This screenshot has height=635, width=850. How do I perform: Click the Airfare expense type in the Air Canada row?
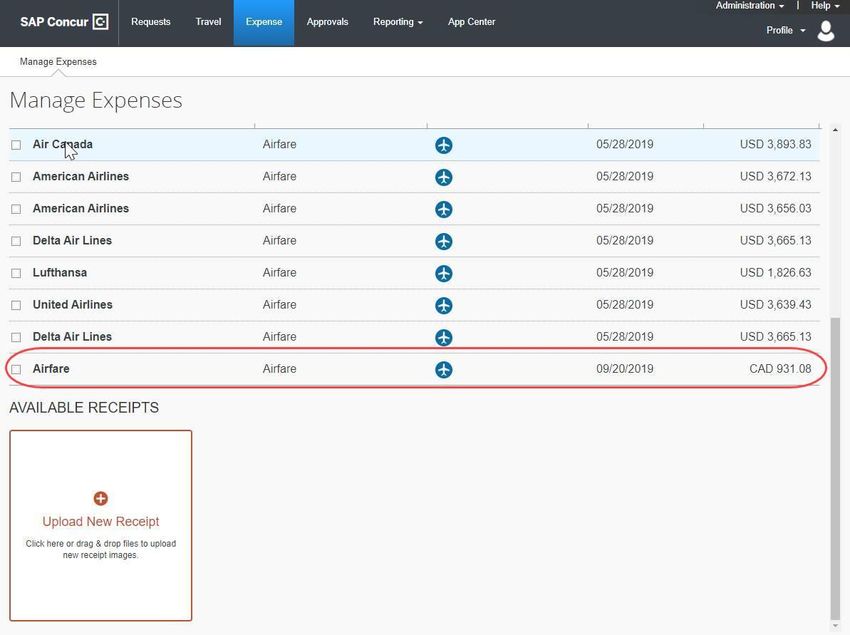click(x=279, y=144)
